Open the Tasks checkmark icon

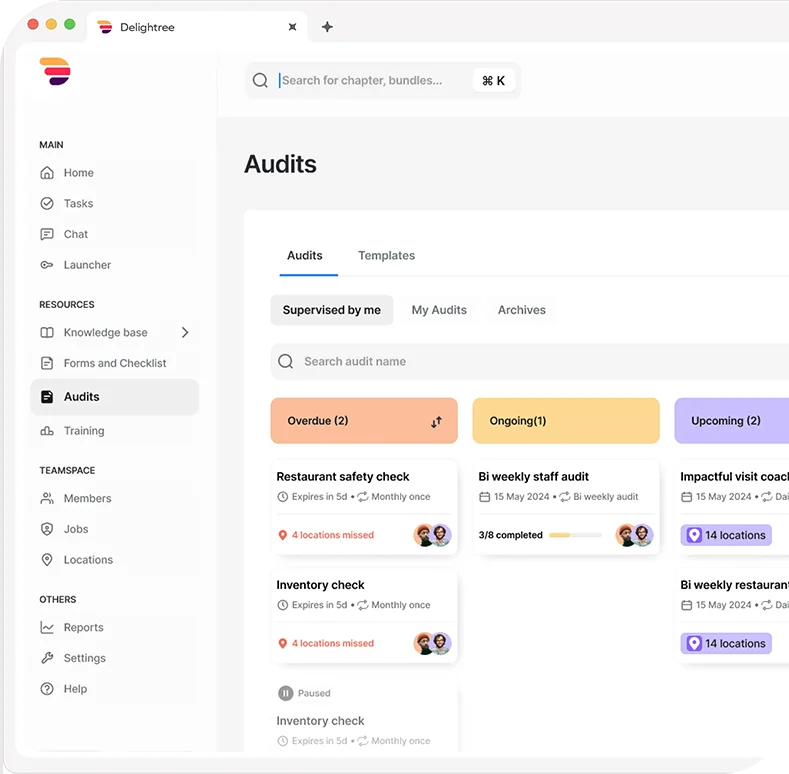47,203
